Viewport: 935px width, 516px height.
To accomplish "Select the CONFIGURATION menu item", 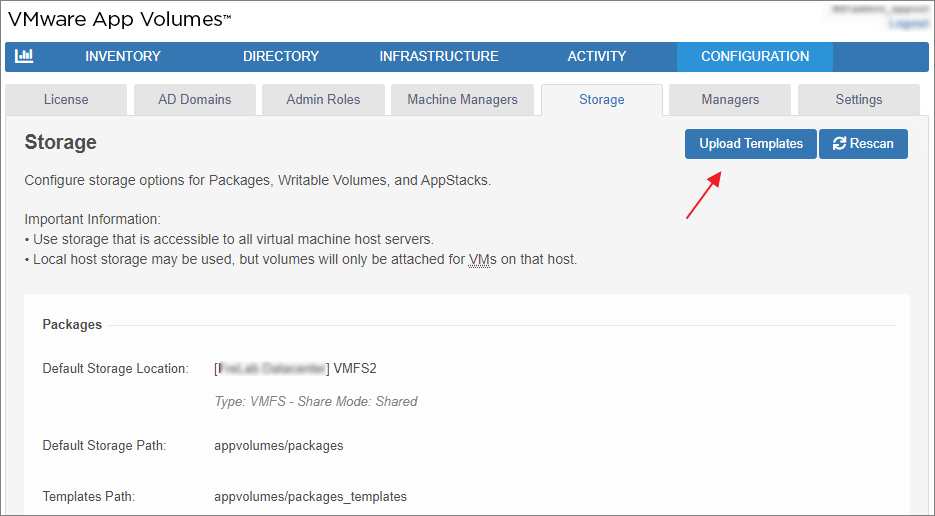I will [755, 57].
